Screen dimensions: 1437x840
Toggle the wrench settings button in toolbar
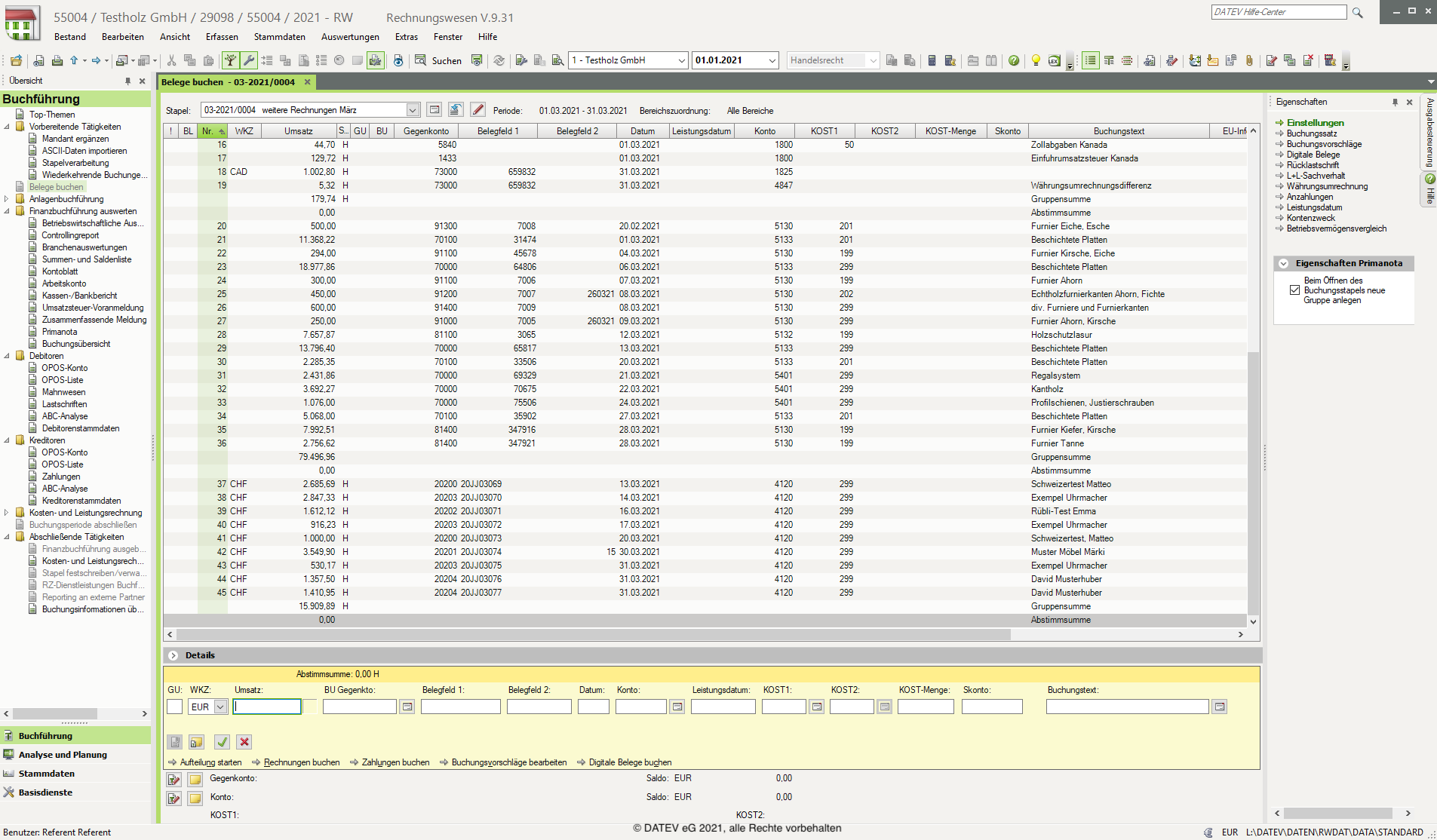[248, 60]
